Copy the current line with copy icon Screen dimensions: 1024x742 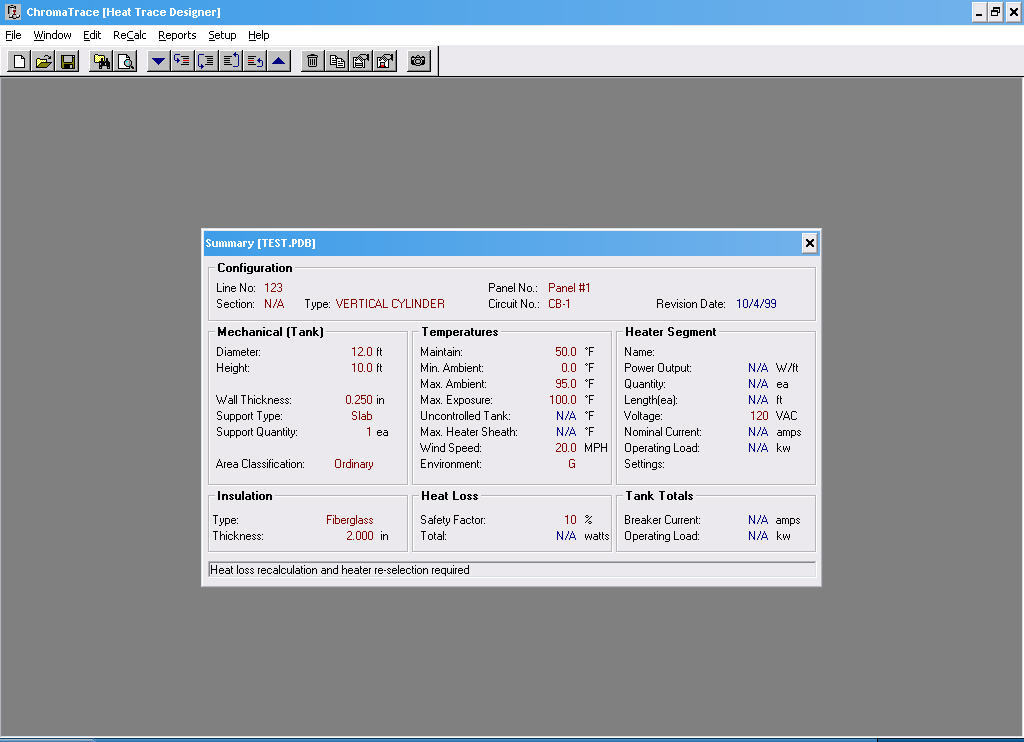(338, 60)
